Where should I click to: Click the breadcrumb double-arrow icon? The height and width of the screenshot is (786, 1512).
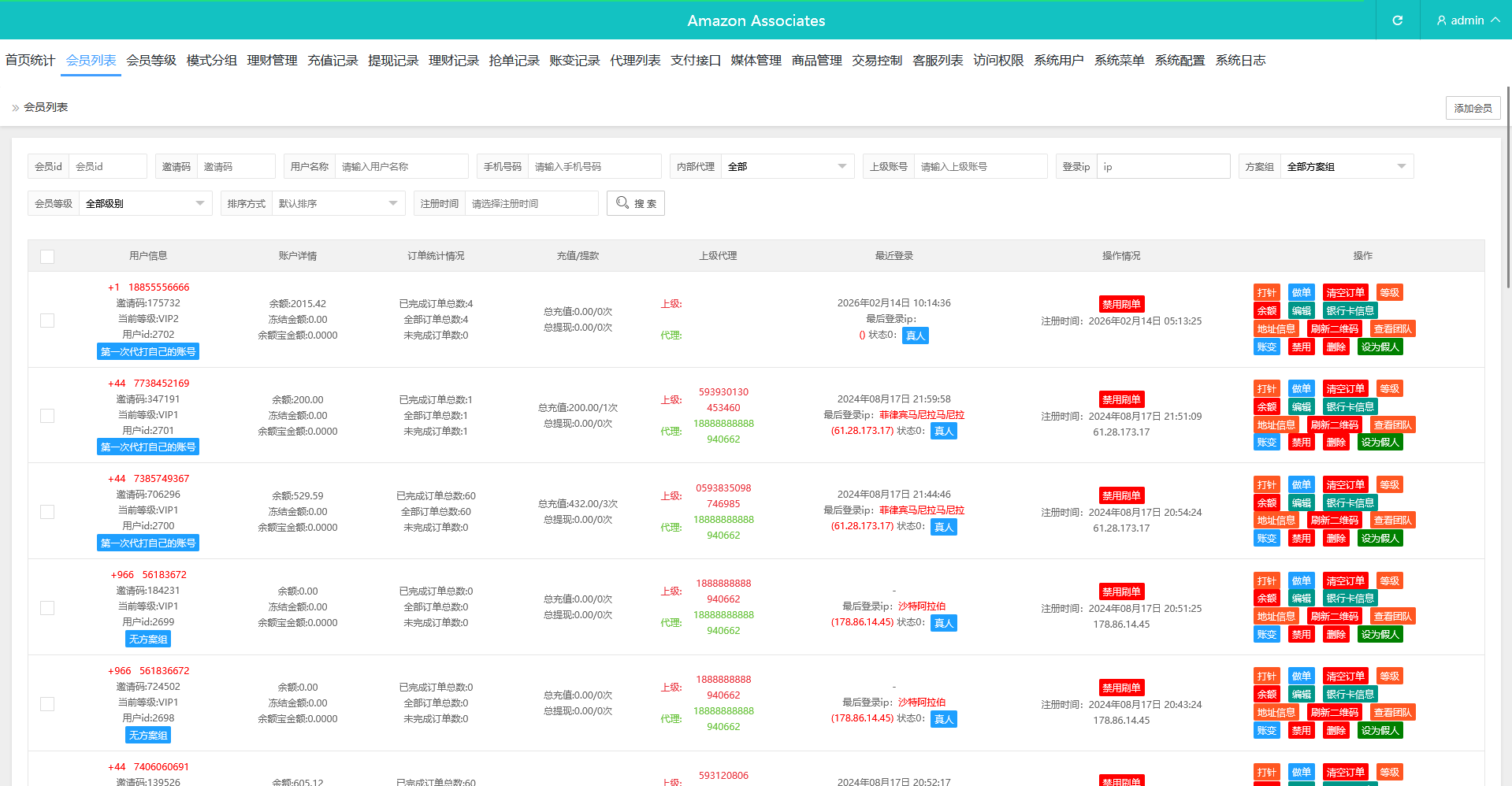[x=15, y=108]
